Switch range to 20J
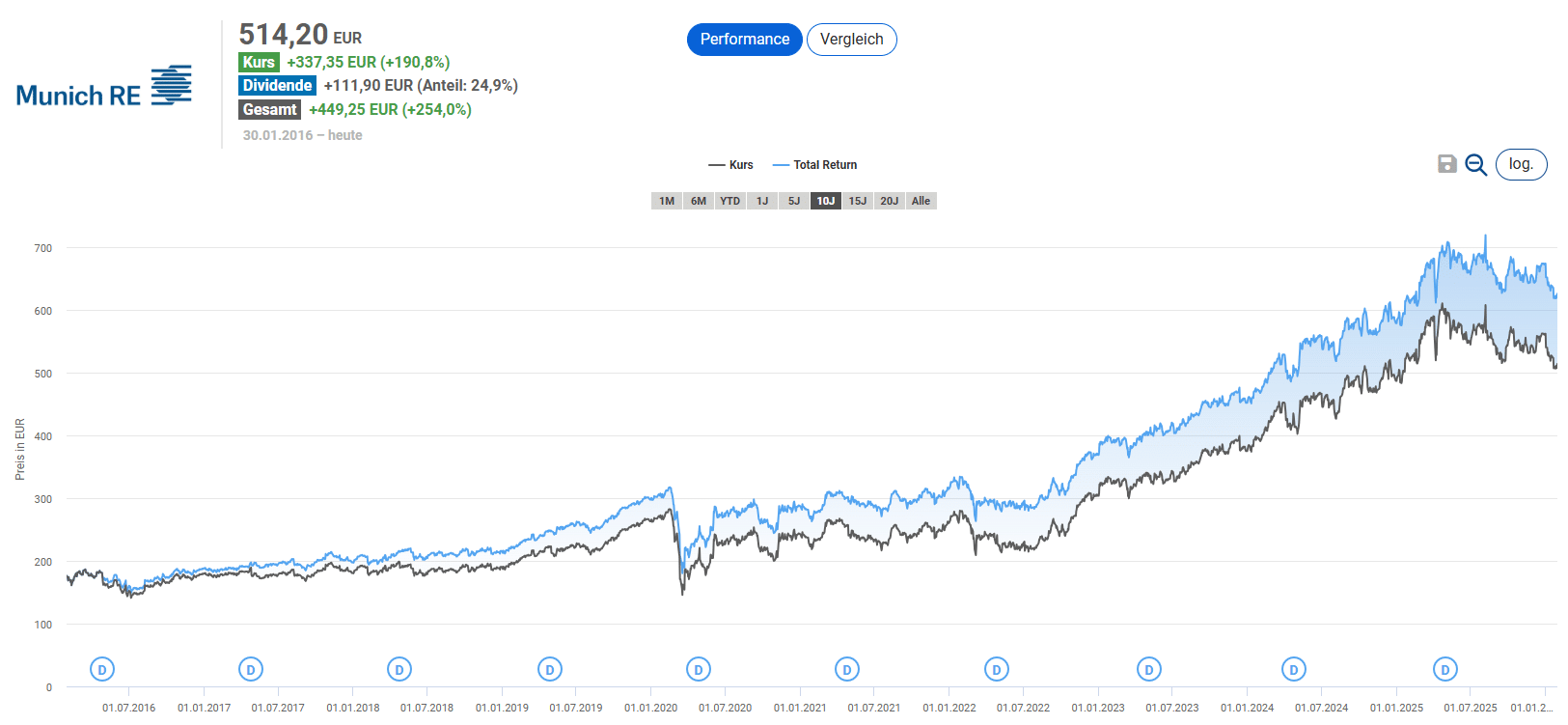The height and width of the screenshot is (725, 1568). click(889, 201)
